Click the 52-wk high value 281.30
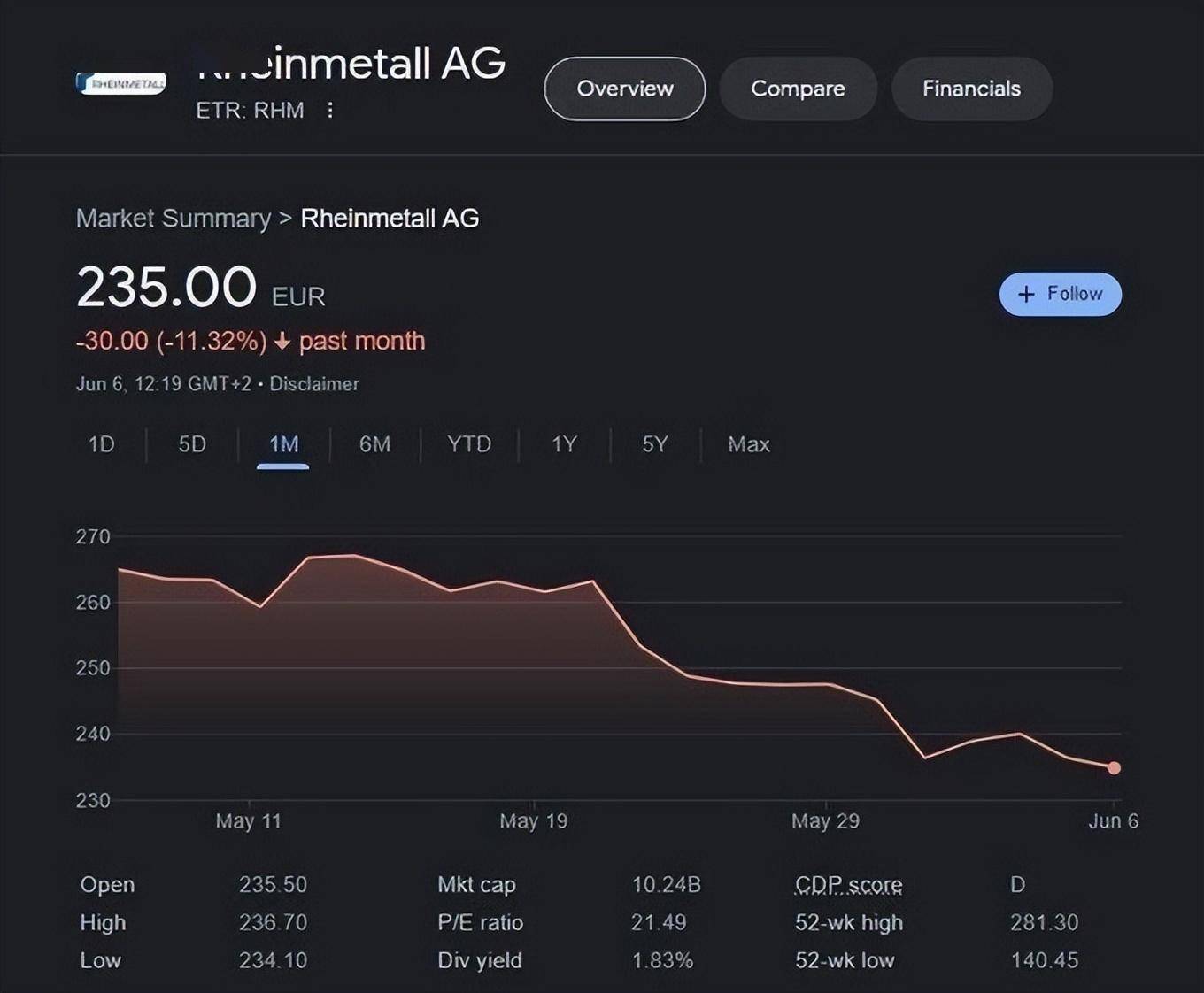Image resolution: width=1204 pixels, height=993 pixels. click(x=1045, y=923)
